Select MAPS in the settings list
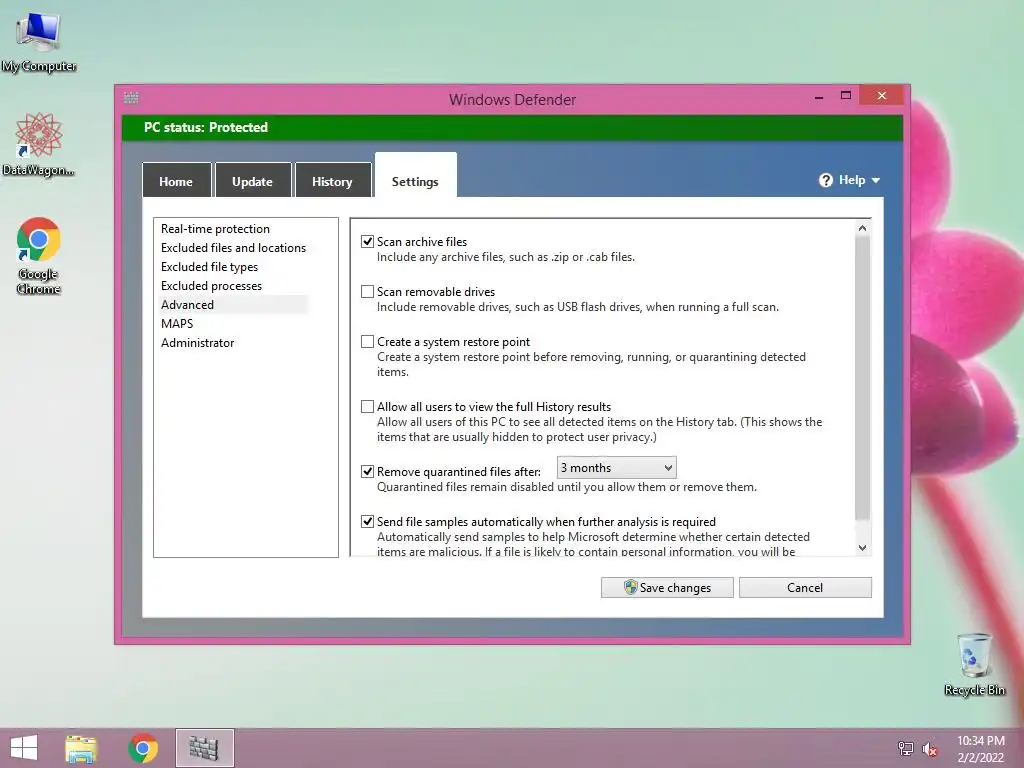 (177, 323)
